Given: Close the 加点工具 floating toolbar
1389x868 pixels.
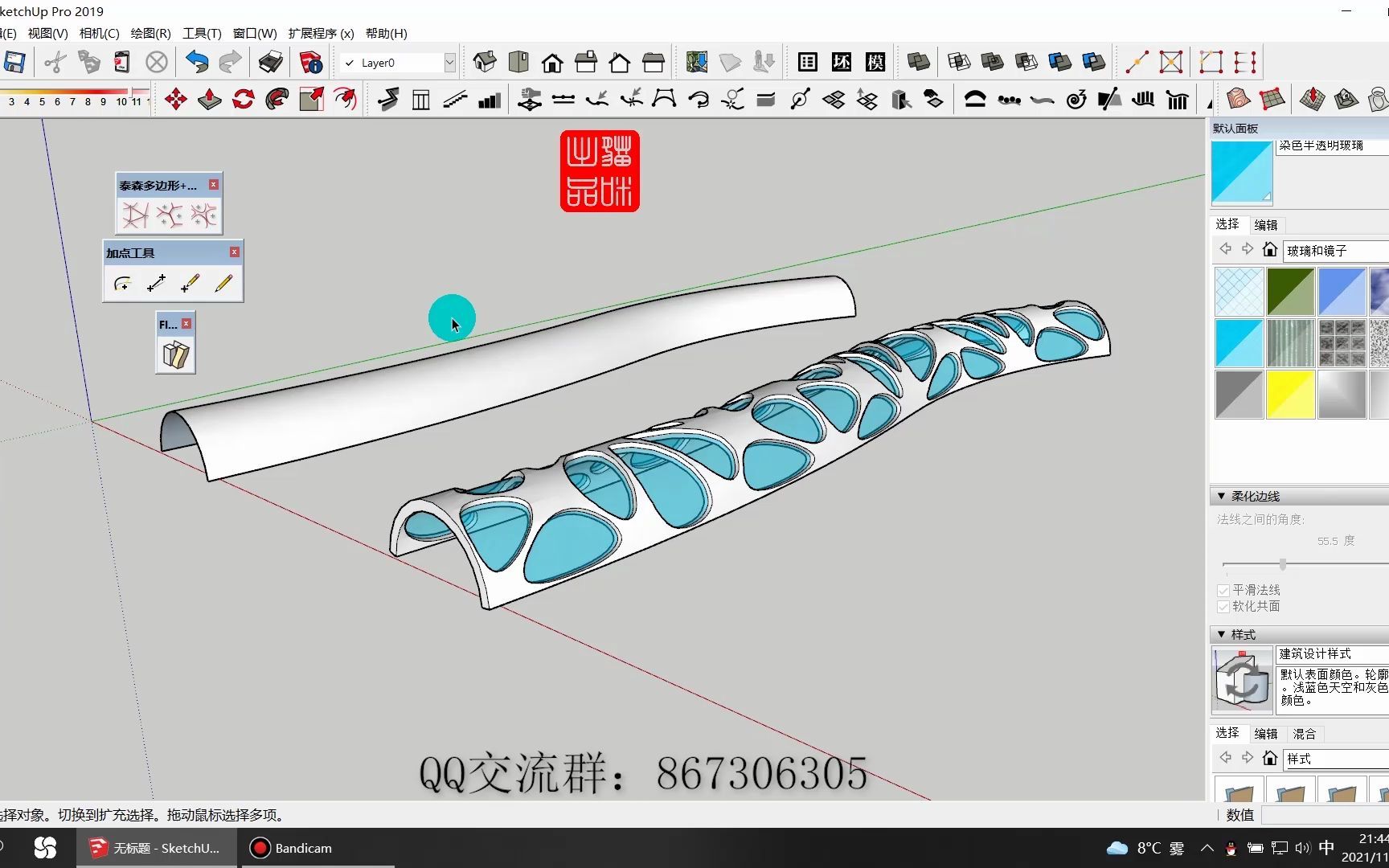Looking at the screenshot, I should [x=235, y=252].
